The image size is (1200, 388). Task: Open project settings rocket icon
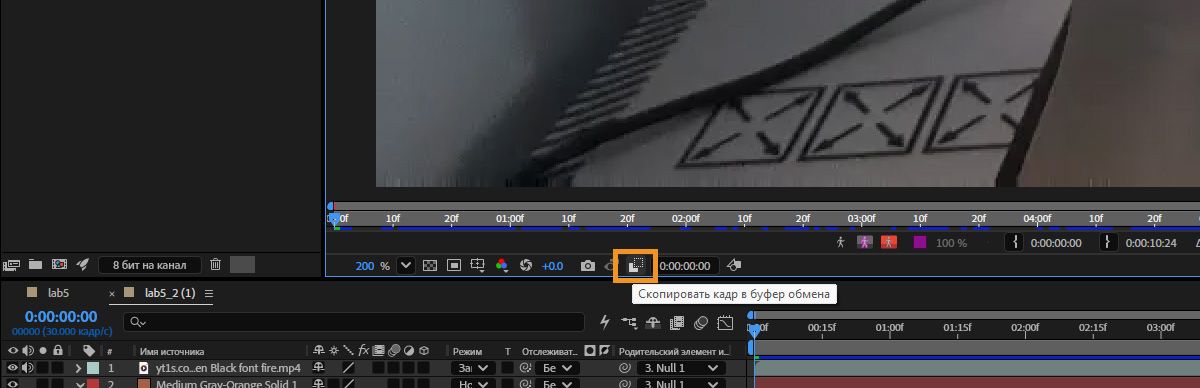click(83, 265)
